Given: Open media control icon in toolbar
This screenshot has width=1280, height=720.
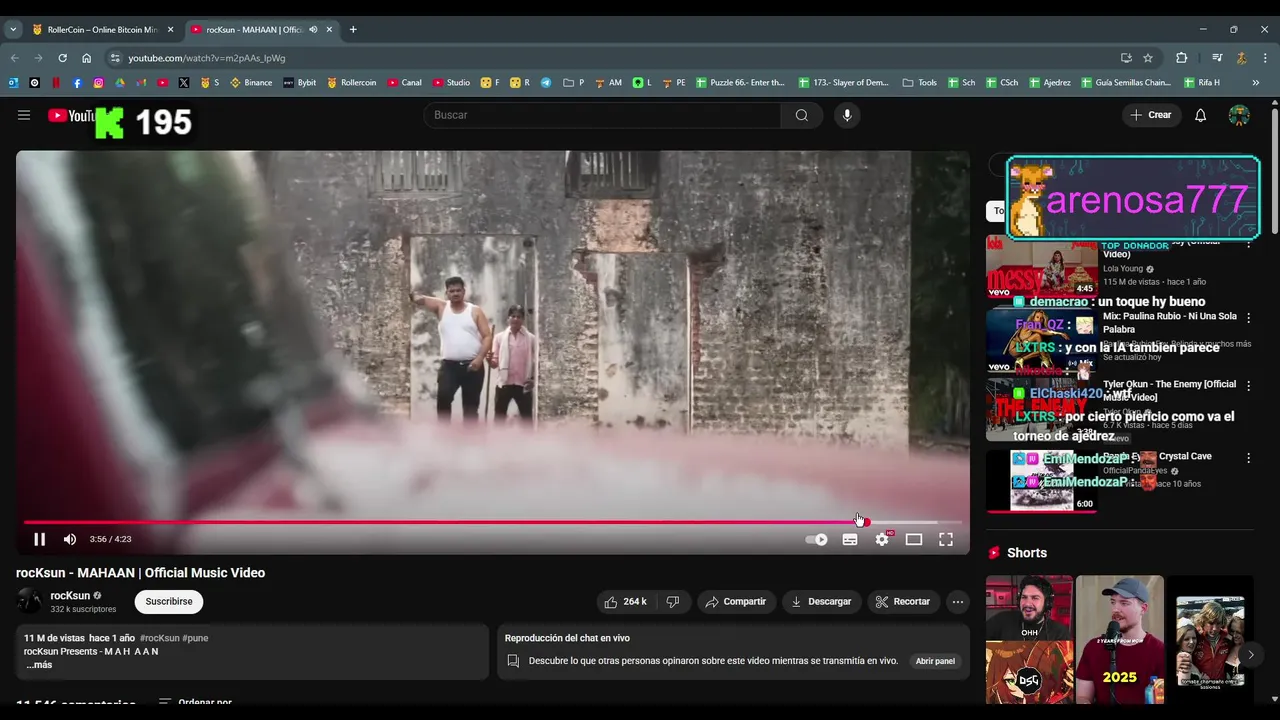Looking at the screenshot, I should pyautogui.click(x=1217, y=58).
